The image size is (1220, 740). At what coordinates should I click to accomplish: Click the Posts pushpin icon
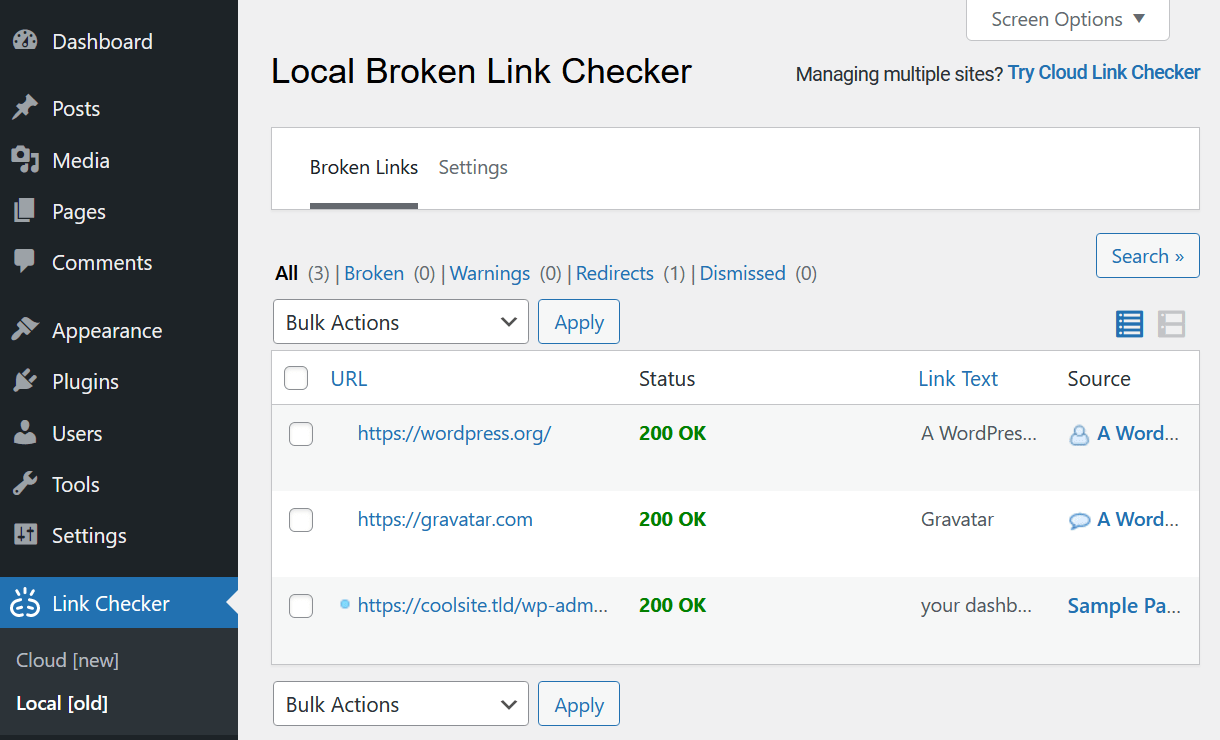pyautogui.click(x=25, y=108)
